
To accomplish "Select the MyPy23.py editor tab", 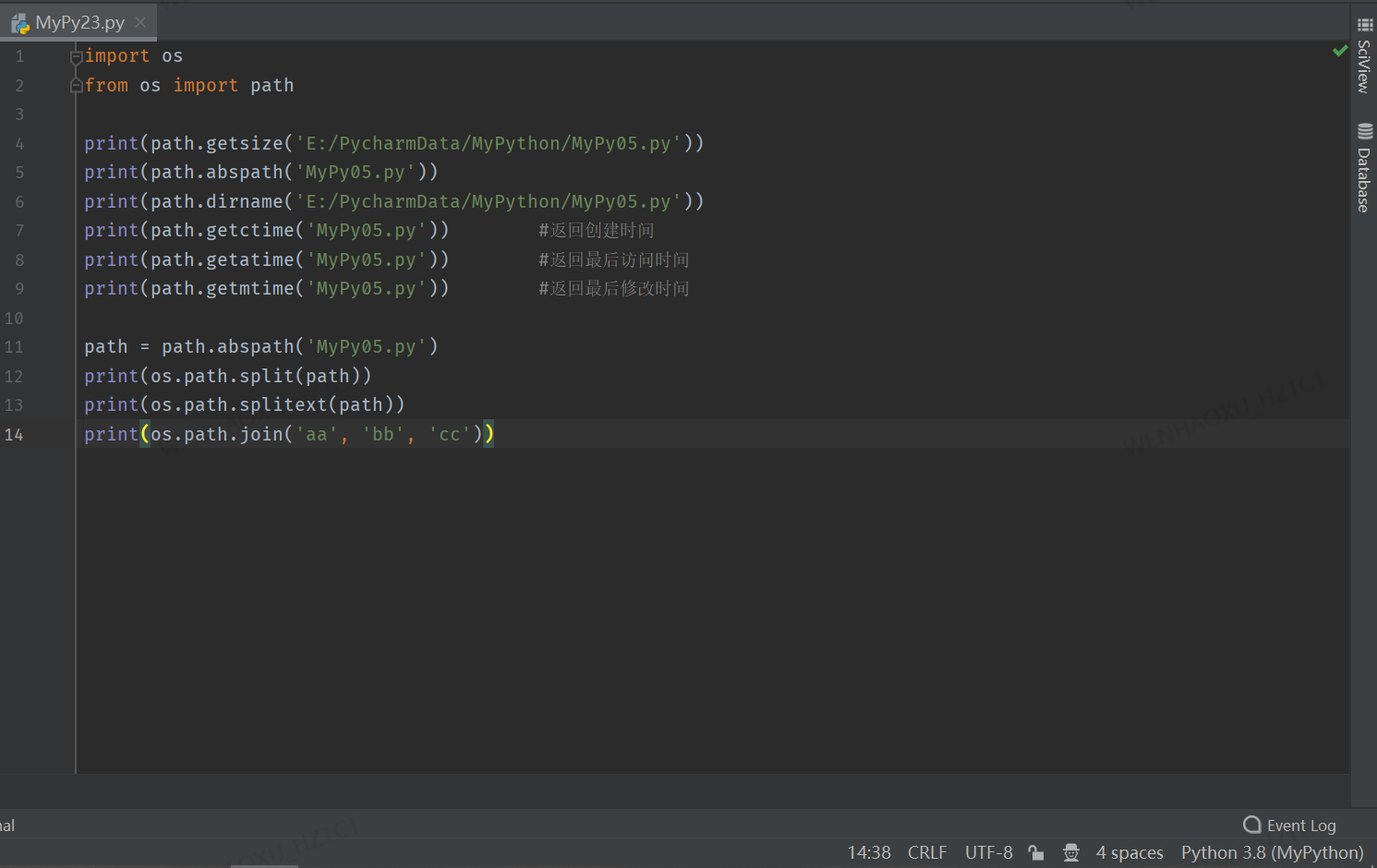I will [79, 22].
